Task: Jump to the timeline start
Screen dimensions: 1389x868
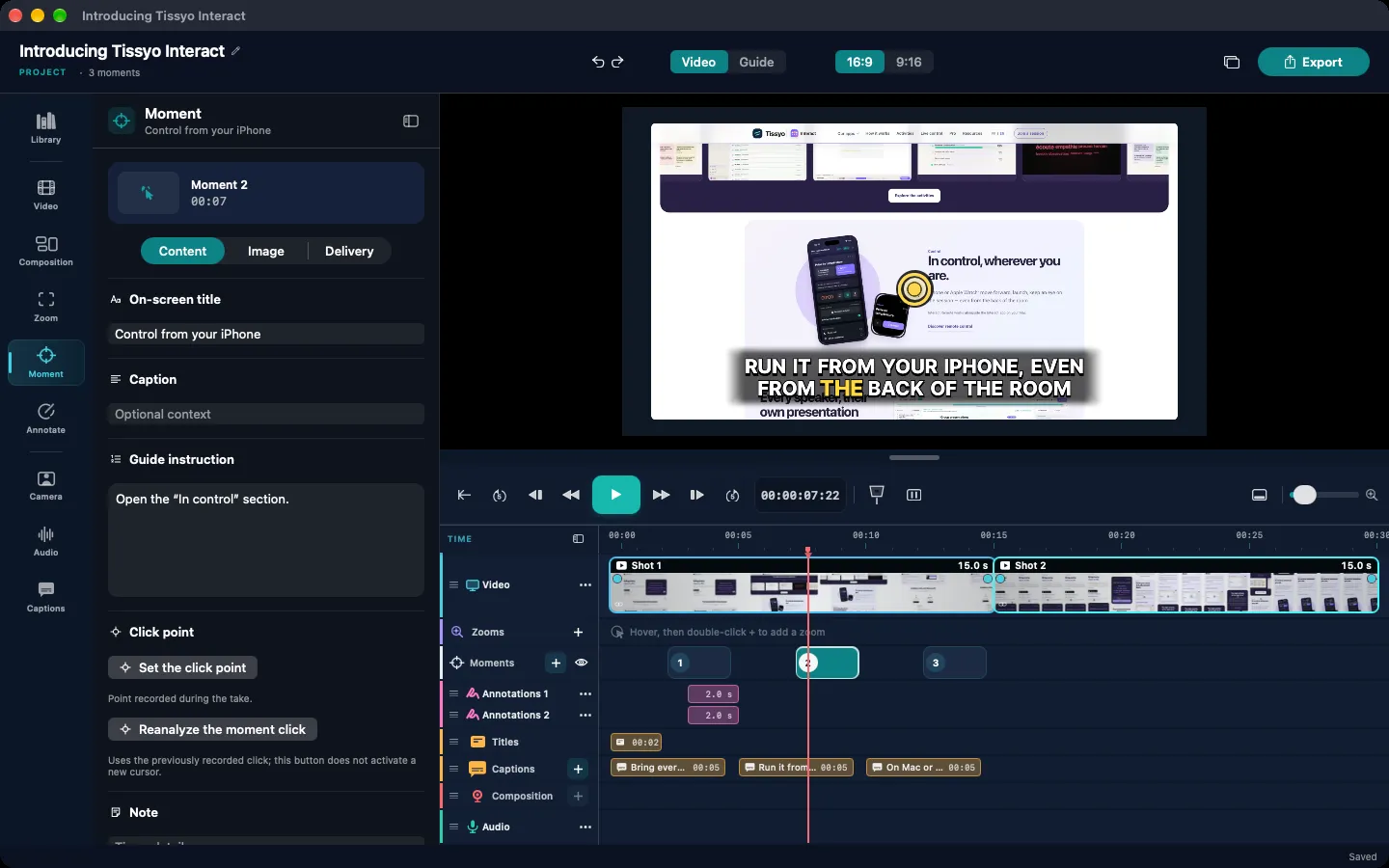Action: (x=464, y=495)
